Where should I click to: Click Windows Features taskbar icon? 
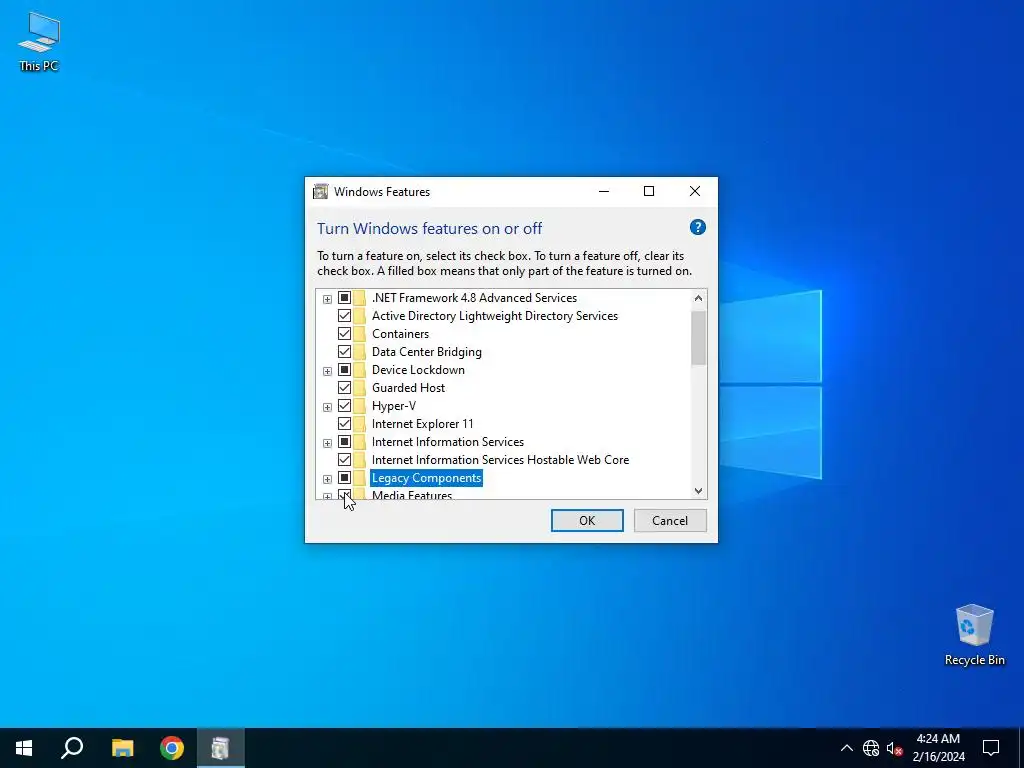coord(221,748)
